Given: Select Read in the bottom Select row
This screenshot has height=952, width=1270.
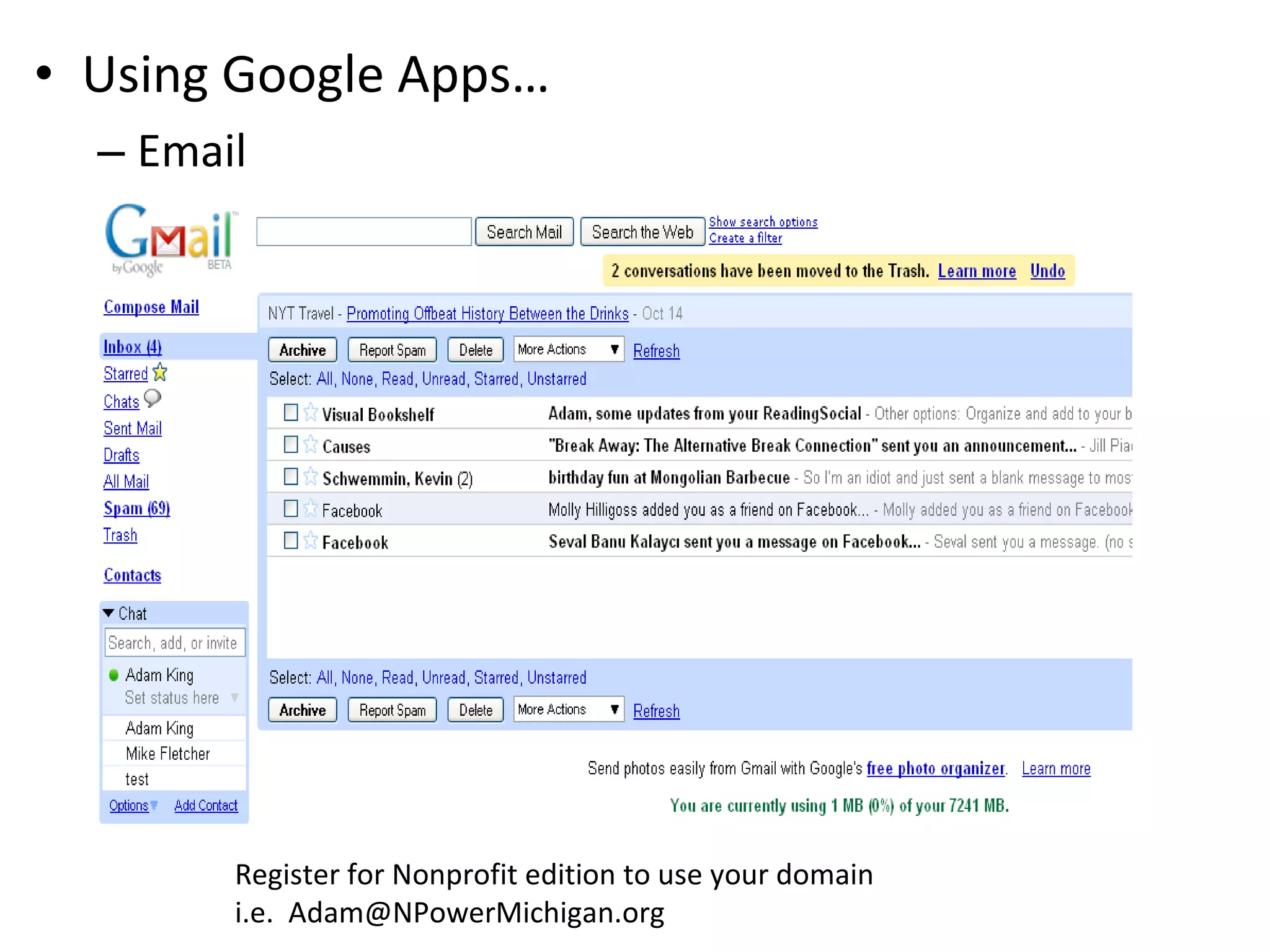Looking at the screenshot, I should click(397, 677).
